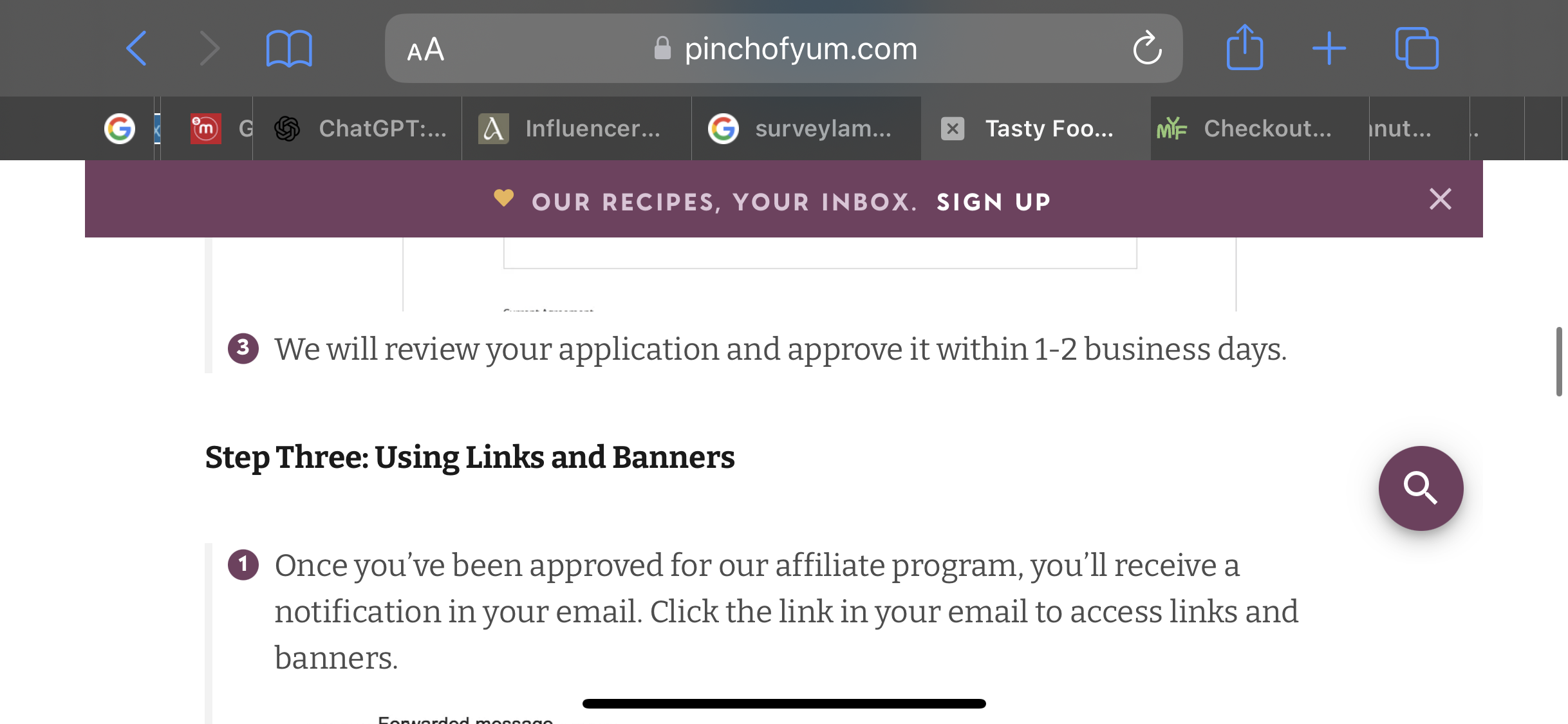Open the bookmarks book icon
The width and height of the screenshot is (1568, 724).
pyautogui.click(x=289, y=49)
